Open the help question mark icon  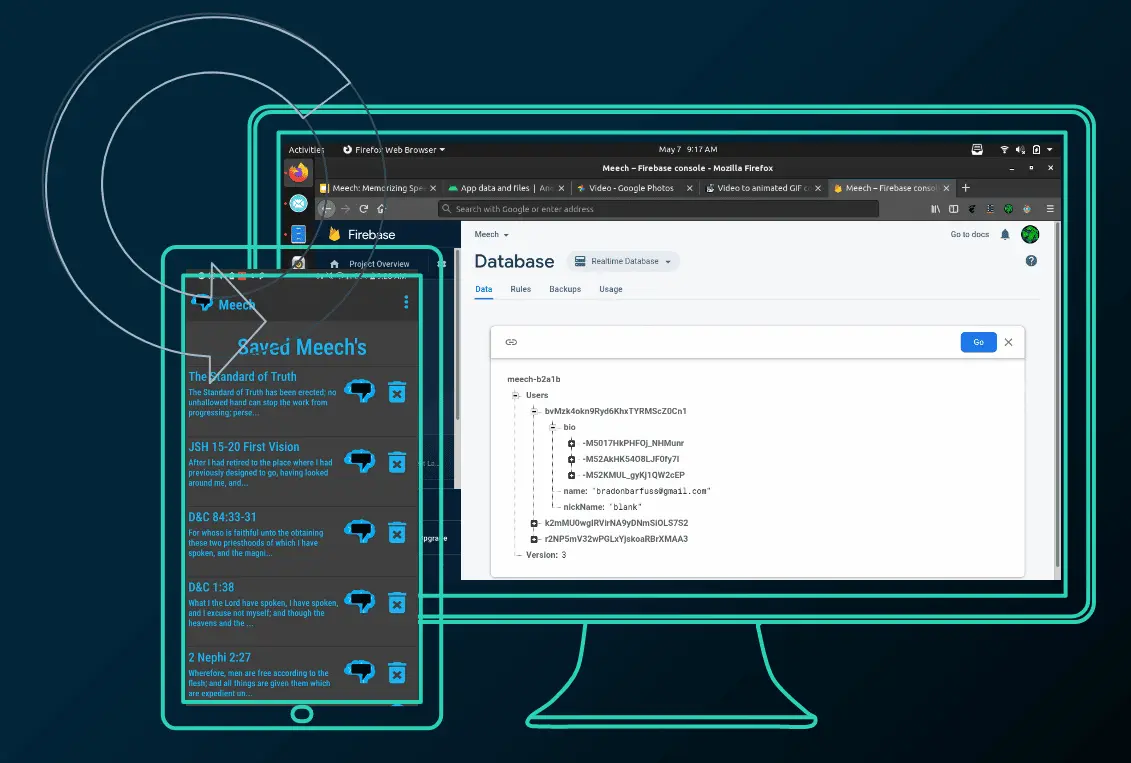pyautogui.click(x=1031, y=261)
